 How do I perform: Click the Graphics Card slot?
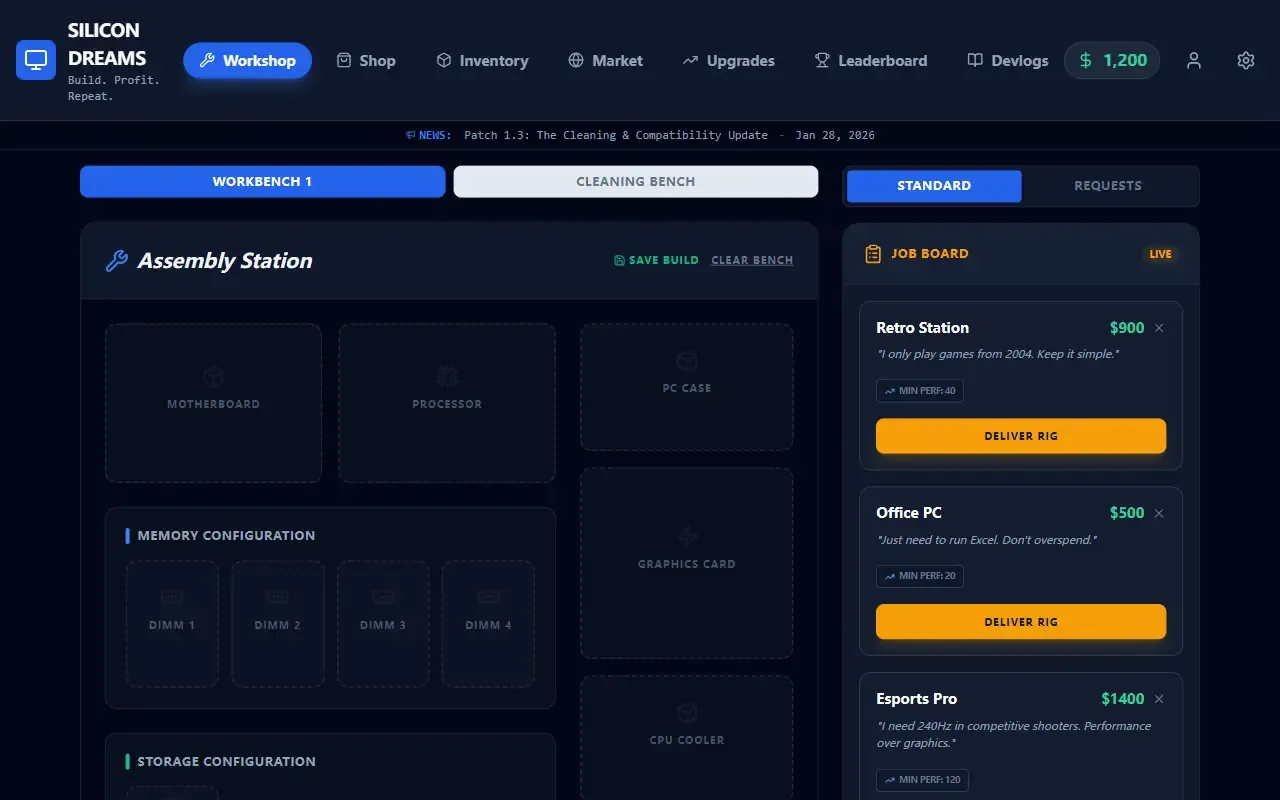click(x=687, y=563)
